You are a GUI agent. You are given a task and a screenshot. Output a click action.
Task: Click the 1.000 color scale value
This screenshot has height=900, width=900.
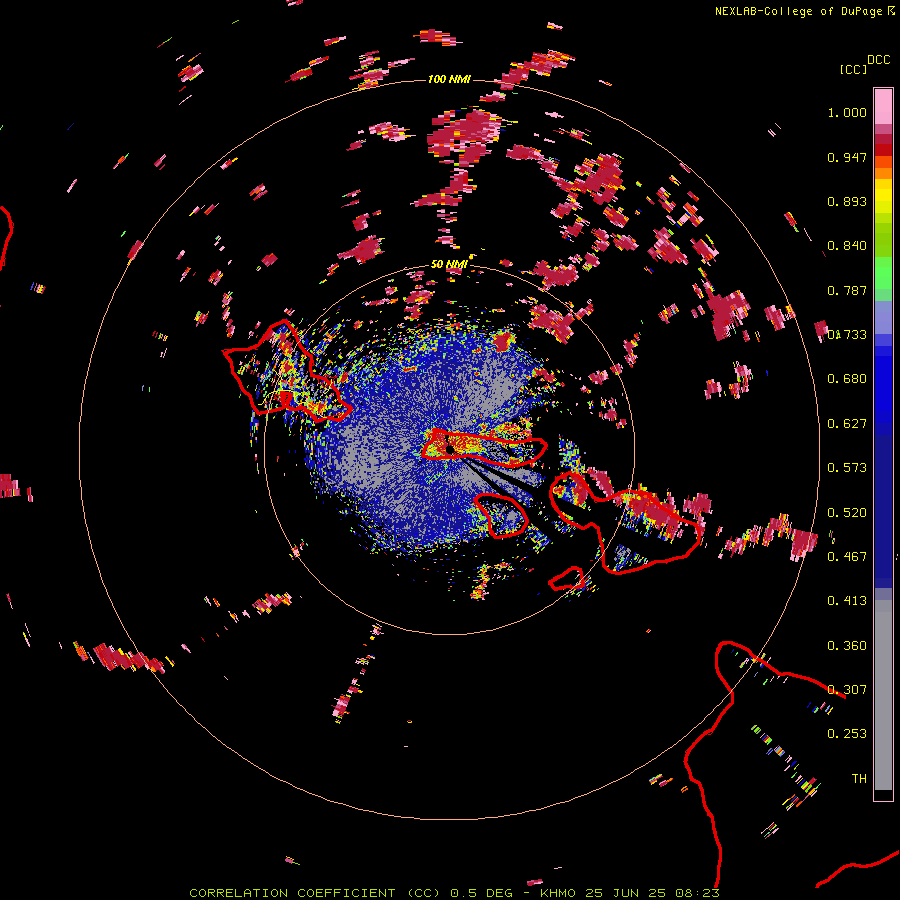click(x=847, y=112)
